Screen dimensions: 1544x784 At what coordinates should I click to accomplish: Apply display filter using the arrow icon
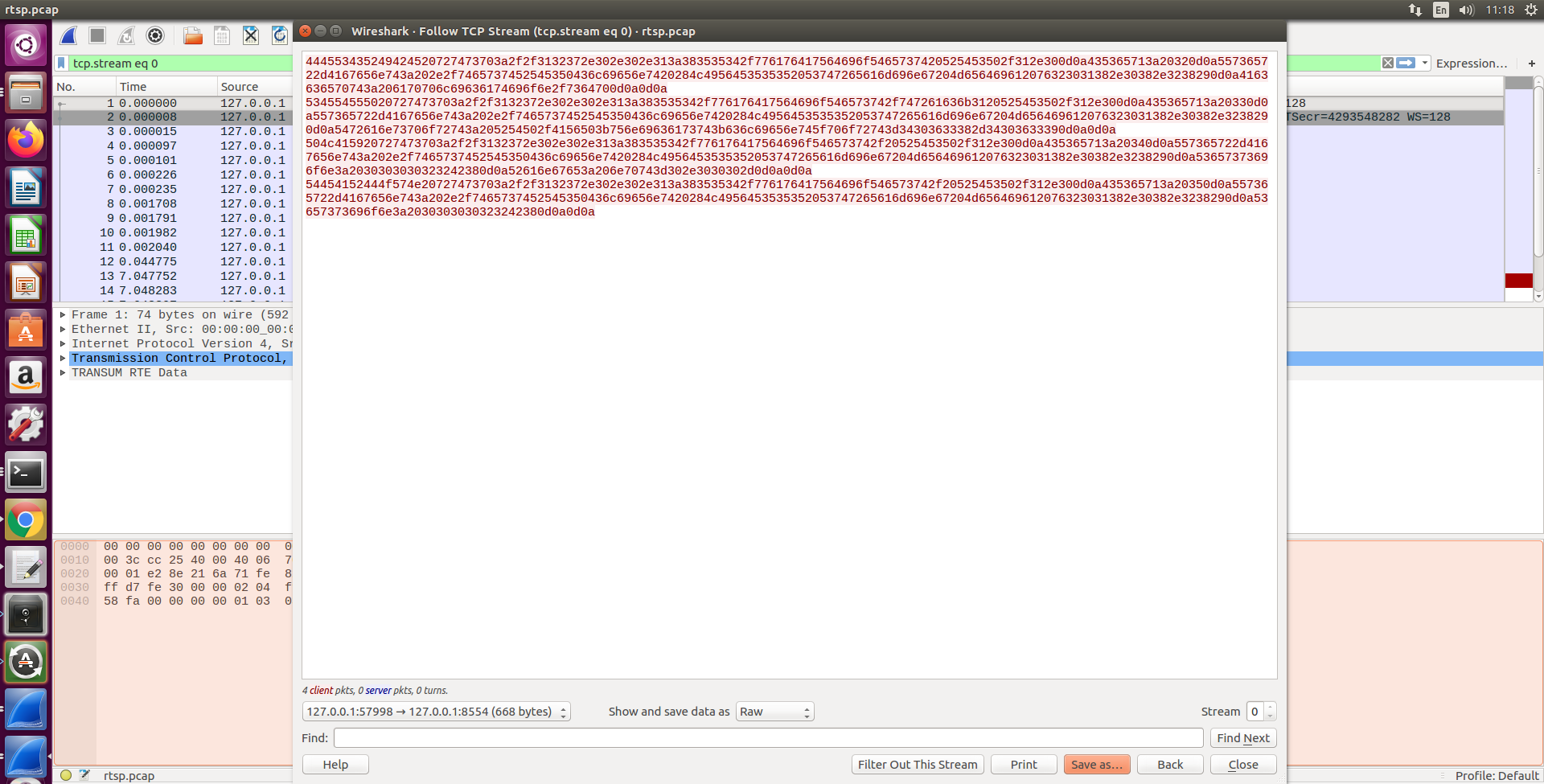click(x=1406, y=63)
